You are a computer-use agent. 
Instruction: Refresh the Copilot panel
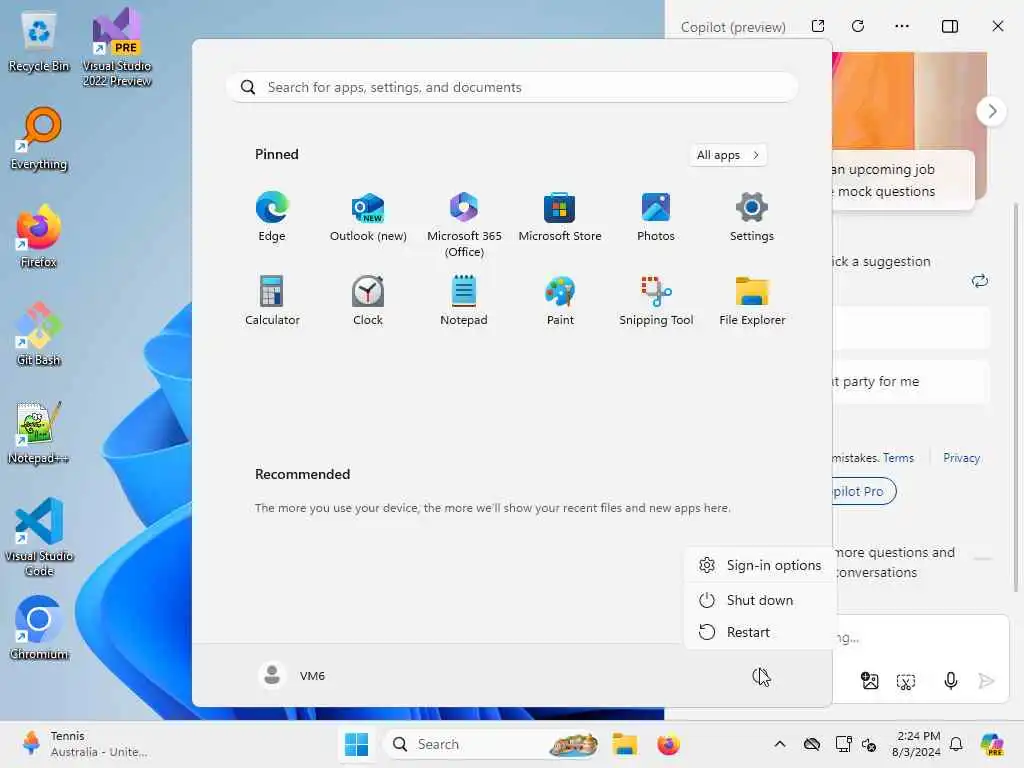click(x=858, y=26)
